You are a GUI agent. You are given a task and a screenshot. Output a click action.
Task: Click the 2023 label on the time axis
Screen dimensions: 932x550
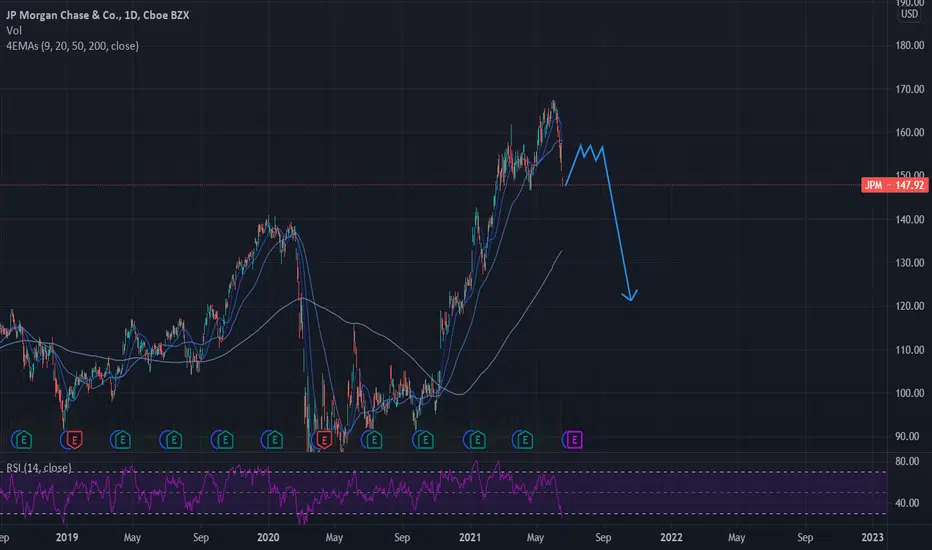point(873,538)
